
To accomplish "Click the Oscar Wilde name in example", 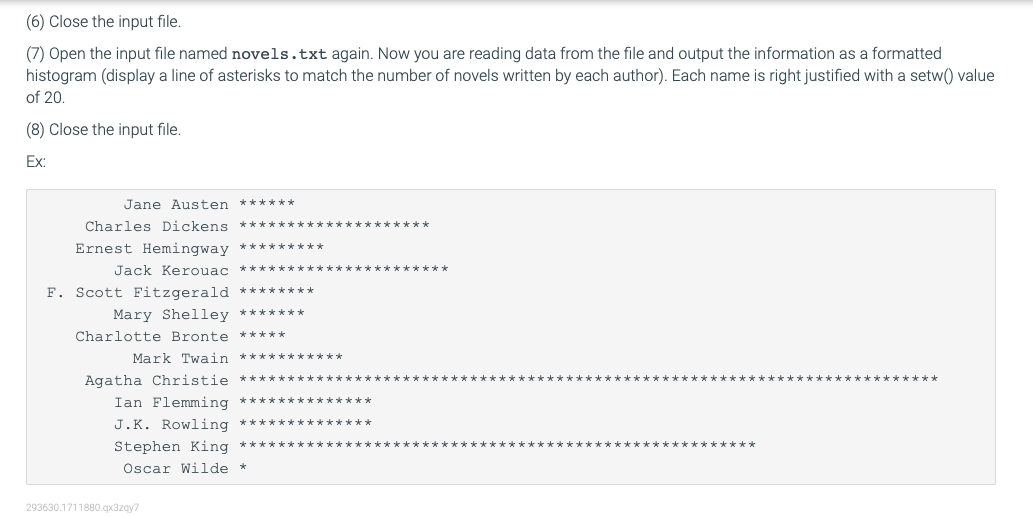I will click(x=175, y=468).
